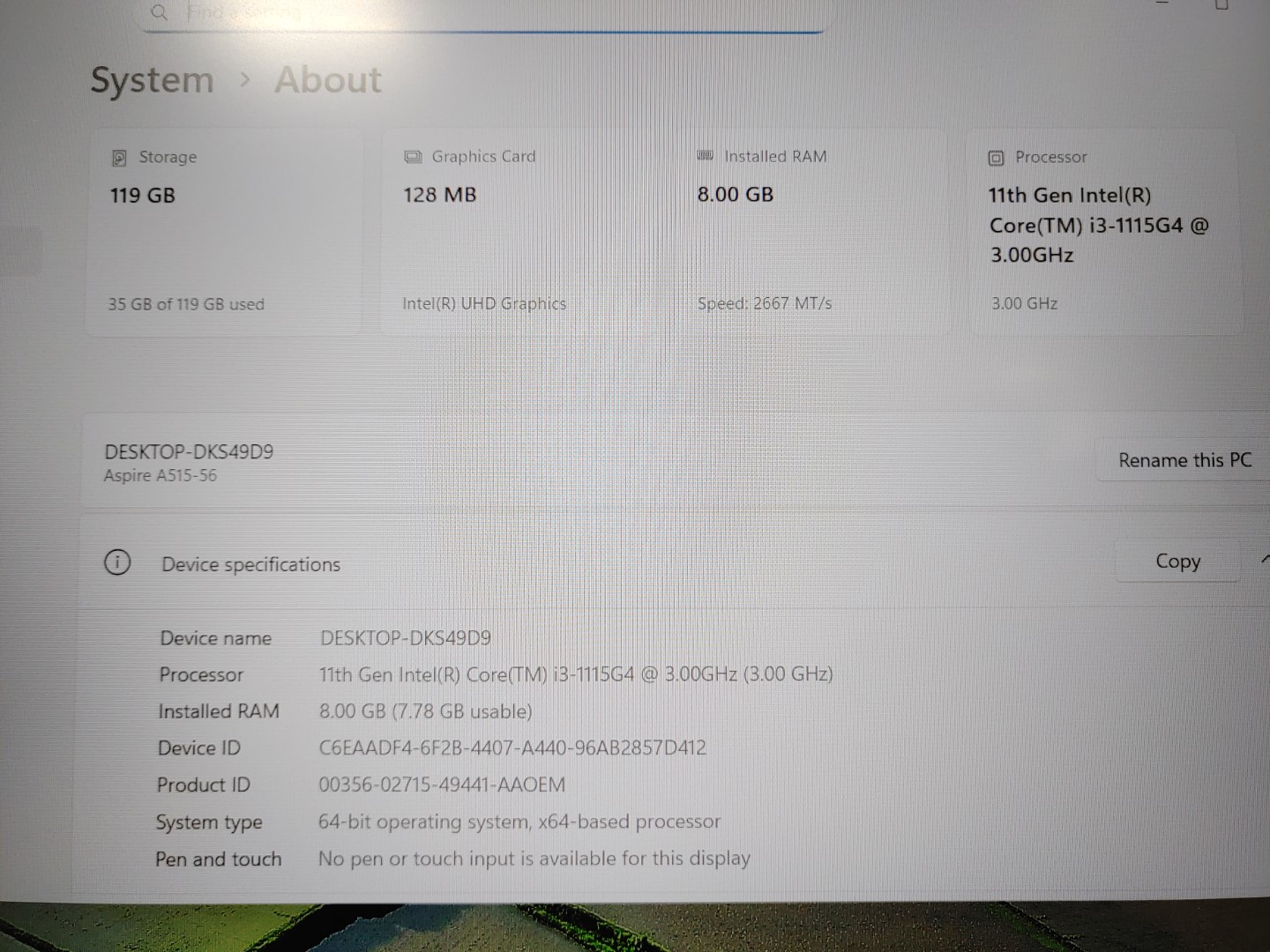Click Rename this PC

click(1185, 459)
